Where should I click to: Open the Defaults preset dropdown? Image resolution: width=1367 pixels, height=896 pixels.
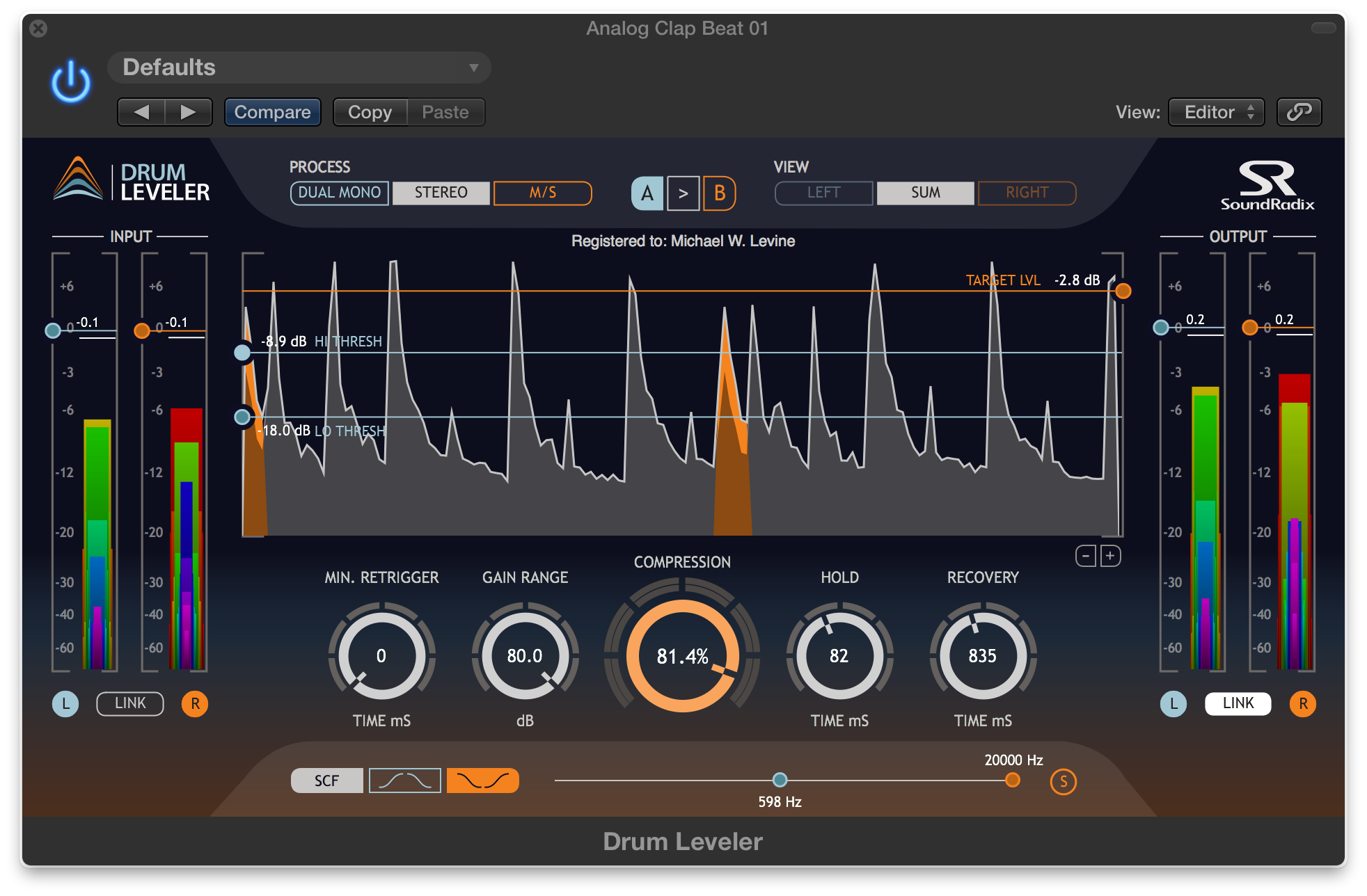point(299,67)
